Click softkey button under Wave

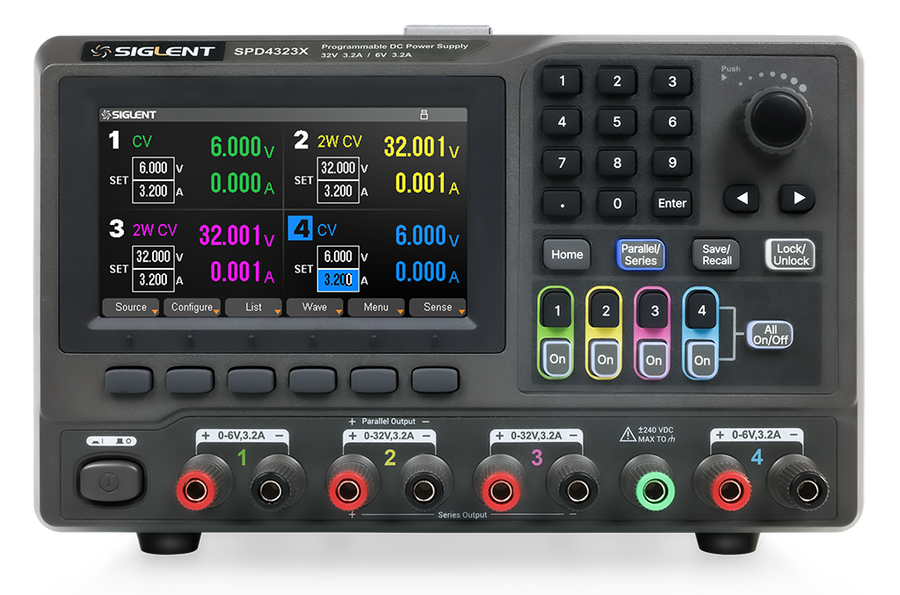312,380
